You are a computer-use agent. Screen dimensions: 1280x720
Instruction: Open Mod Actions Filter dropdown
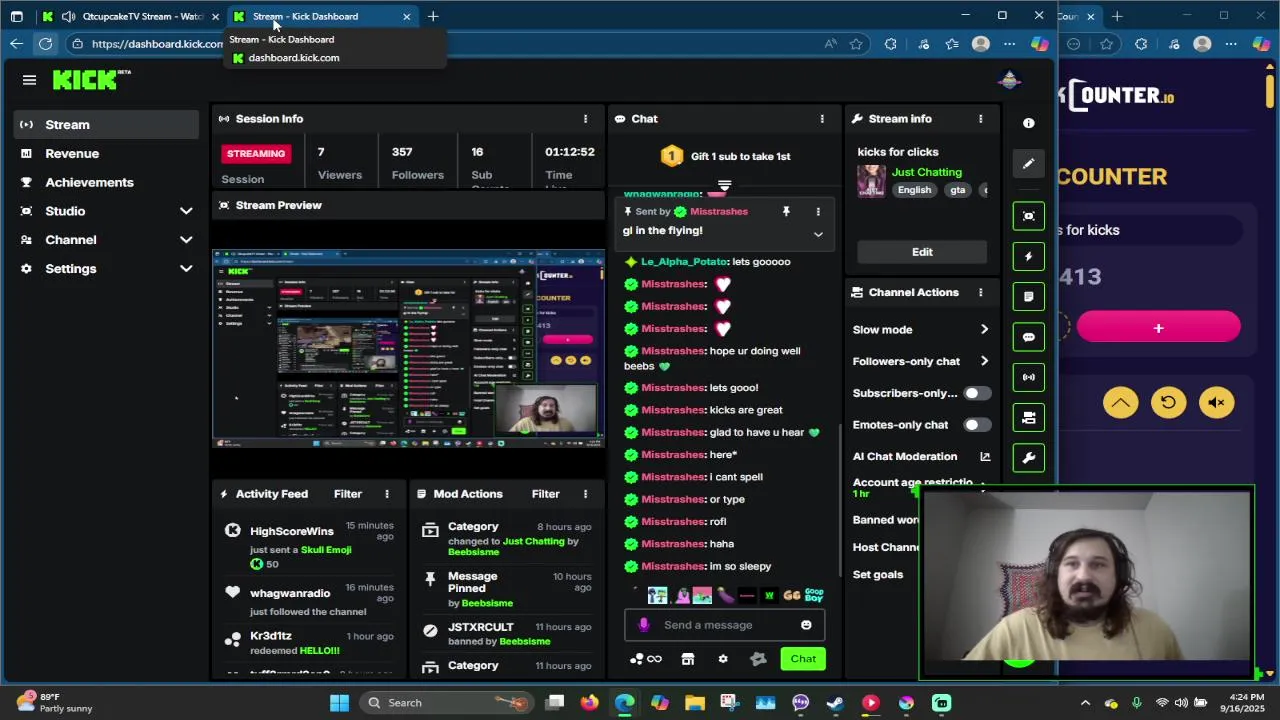click(546, 494)
